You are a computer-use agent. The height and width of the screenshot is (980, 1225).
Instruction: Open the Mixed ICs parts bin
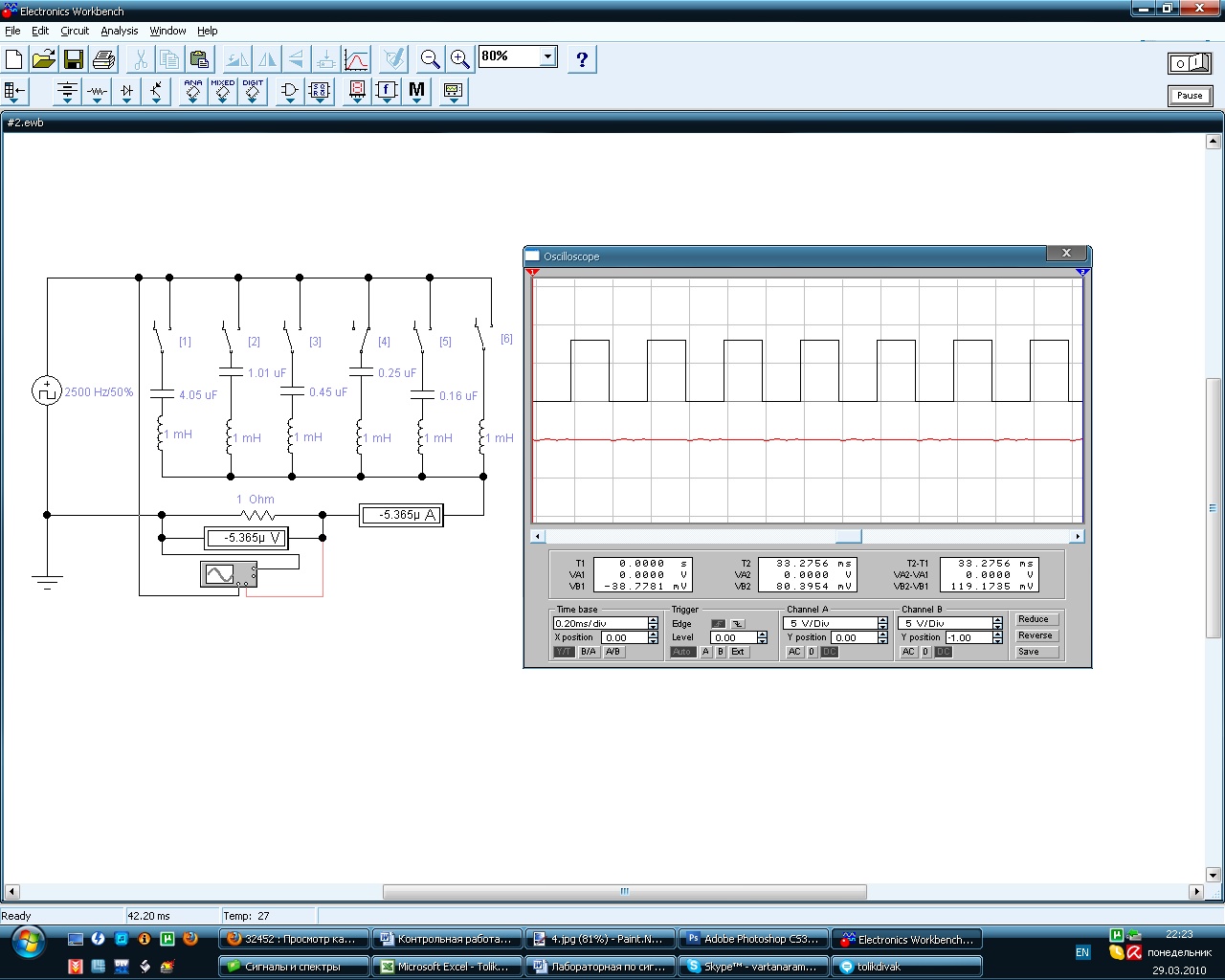[223, 92]
